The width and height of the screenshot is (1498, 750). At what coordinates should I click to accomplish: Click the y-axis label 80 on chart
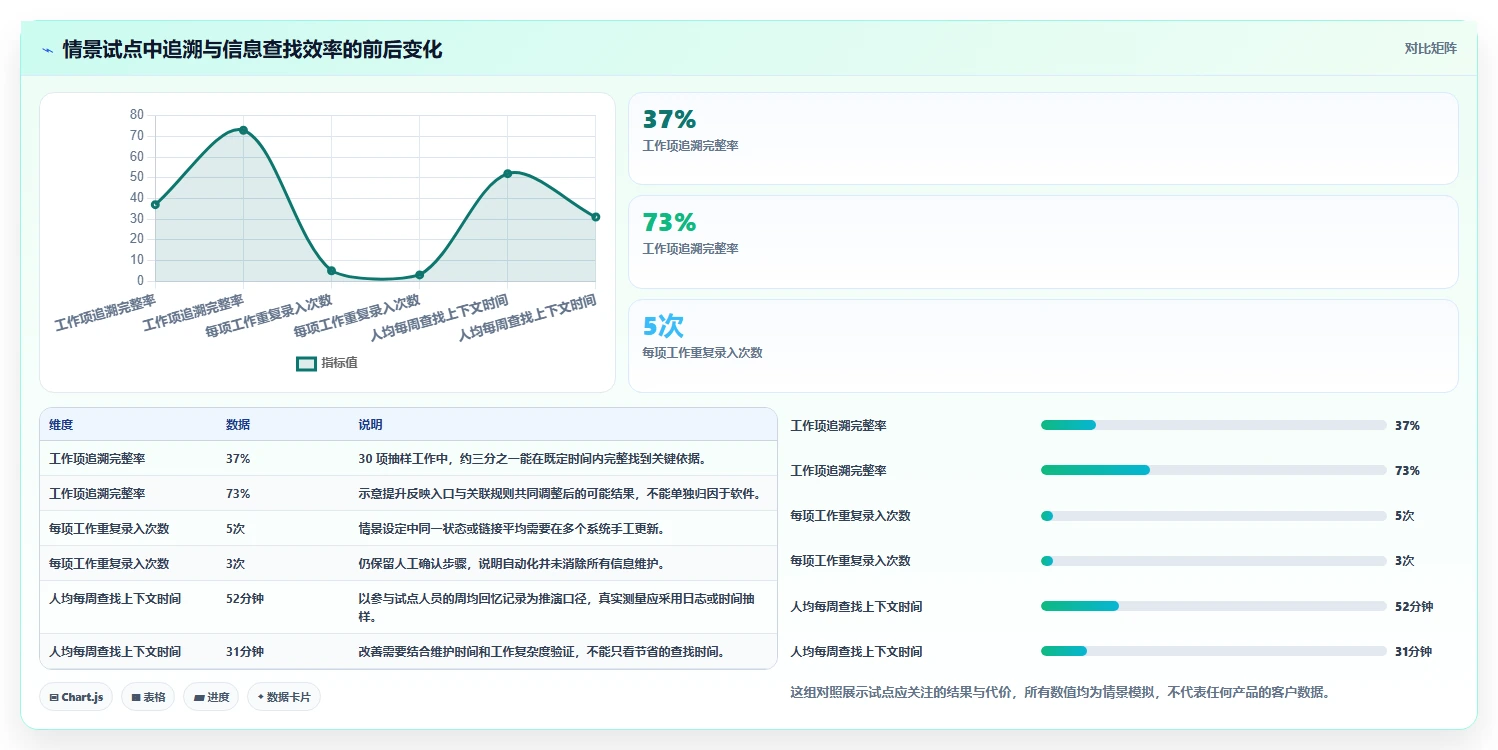coord(137,115)
